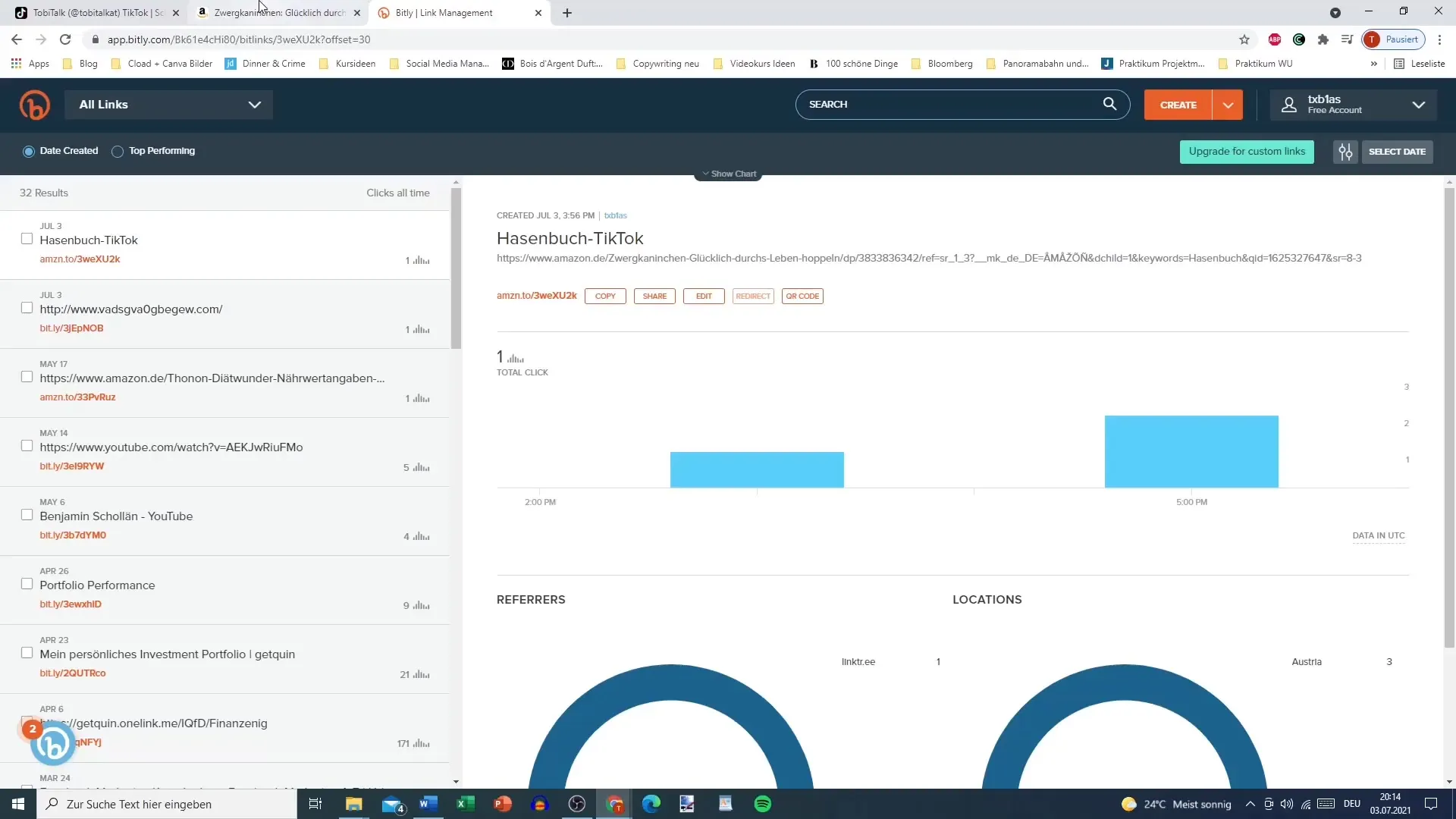Viewport: 1456px width, 819px height.
Task: Open File Explorer from the taskbar
Action: tap(353, 804)
